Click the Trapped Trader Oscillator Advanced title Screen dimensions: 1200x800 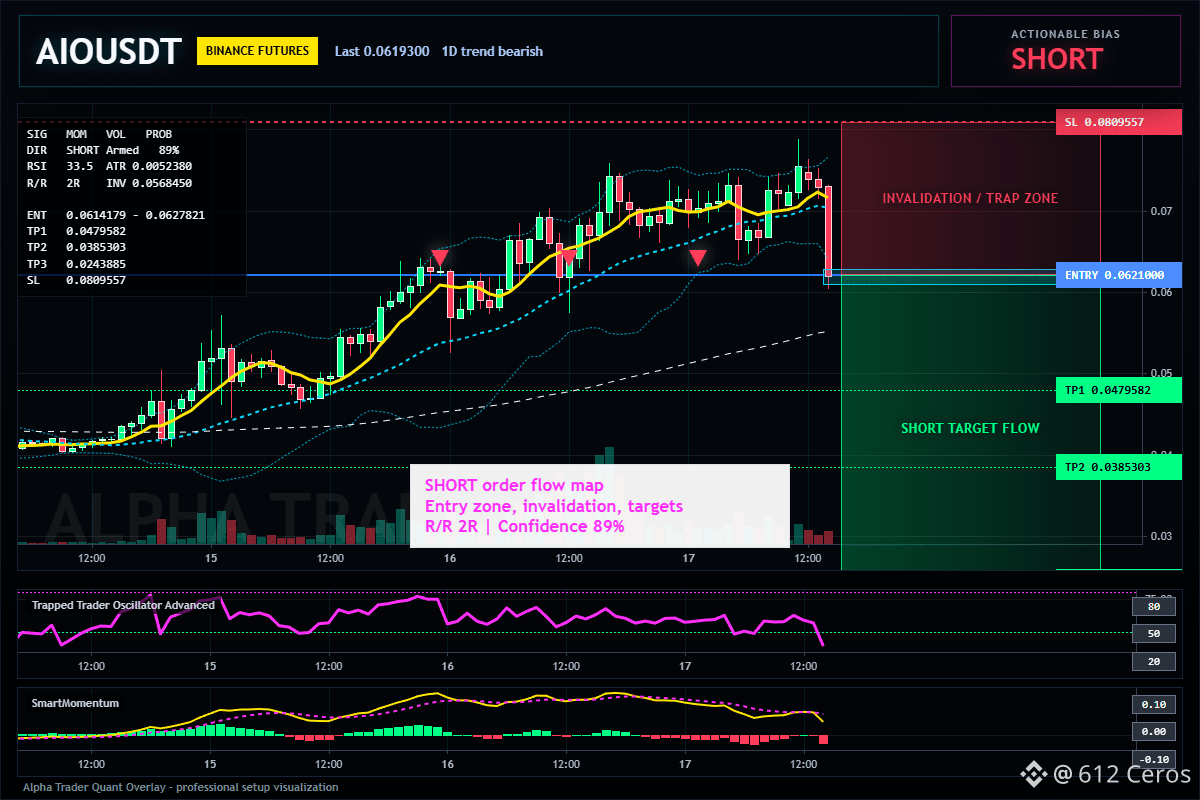[123, 605]
